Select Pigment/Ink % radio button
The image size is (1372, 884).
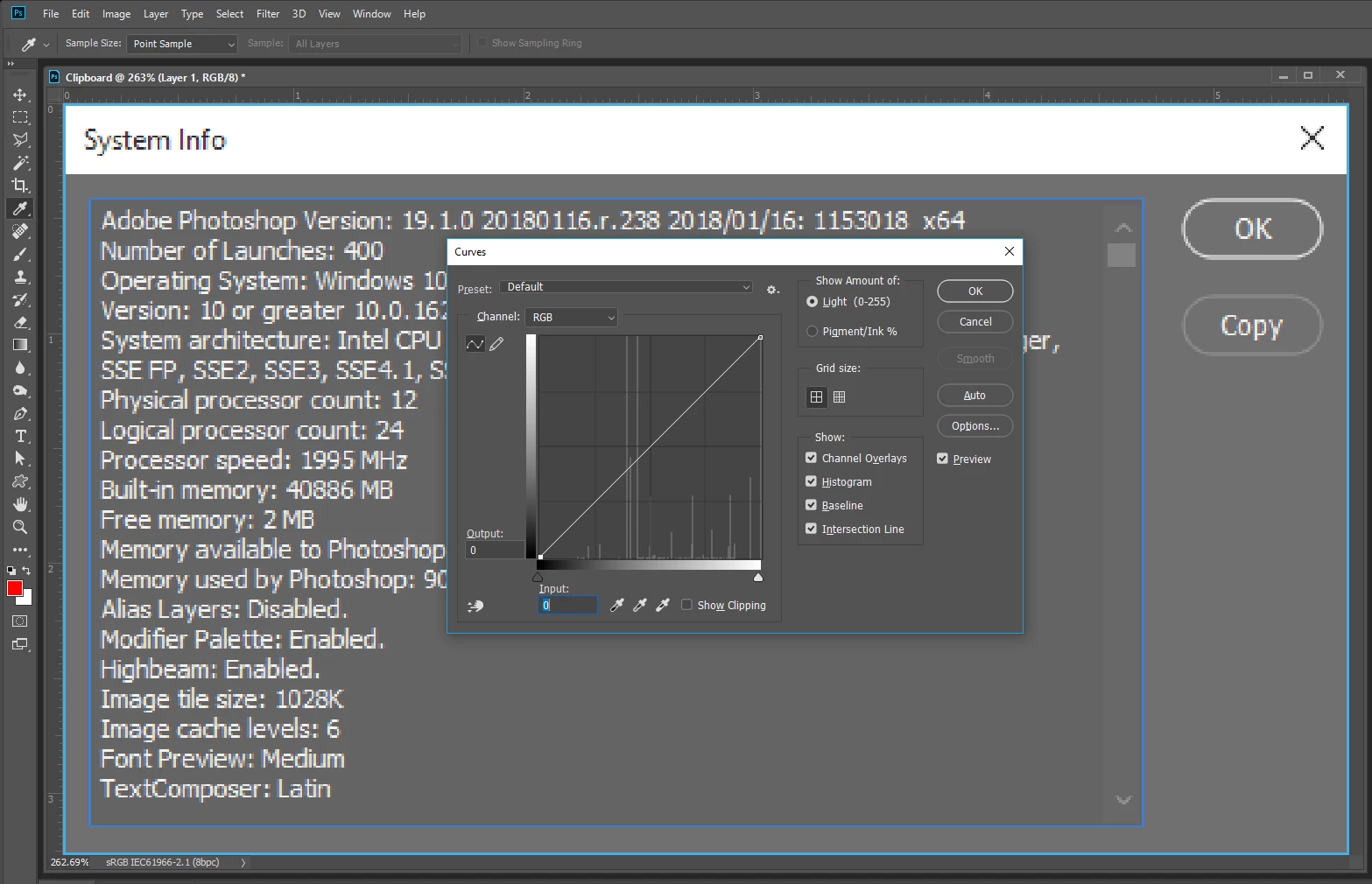click(812, 331)
